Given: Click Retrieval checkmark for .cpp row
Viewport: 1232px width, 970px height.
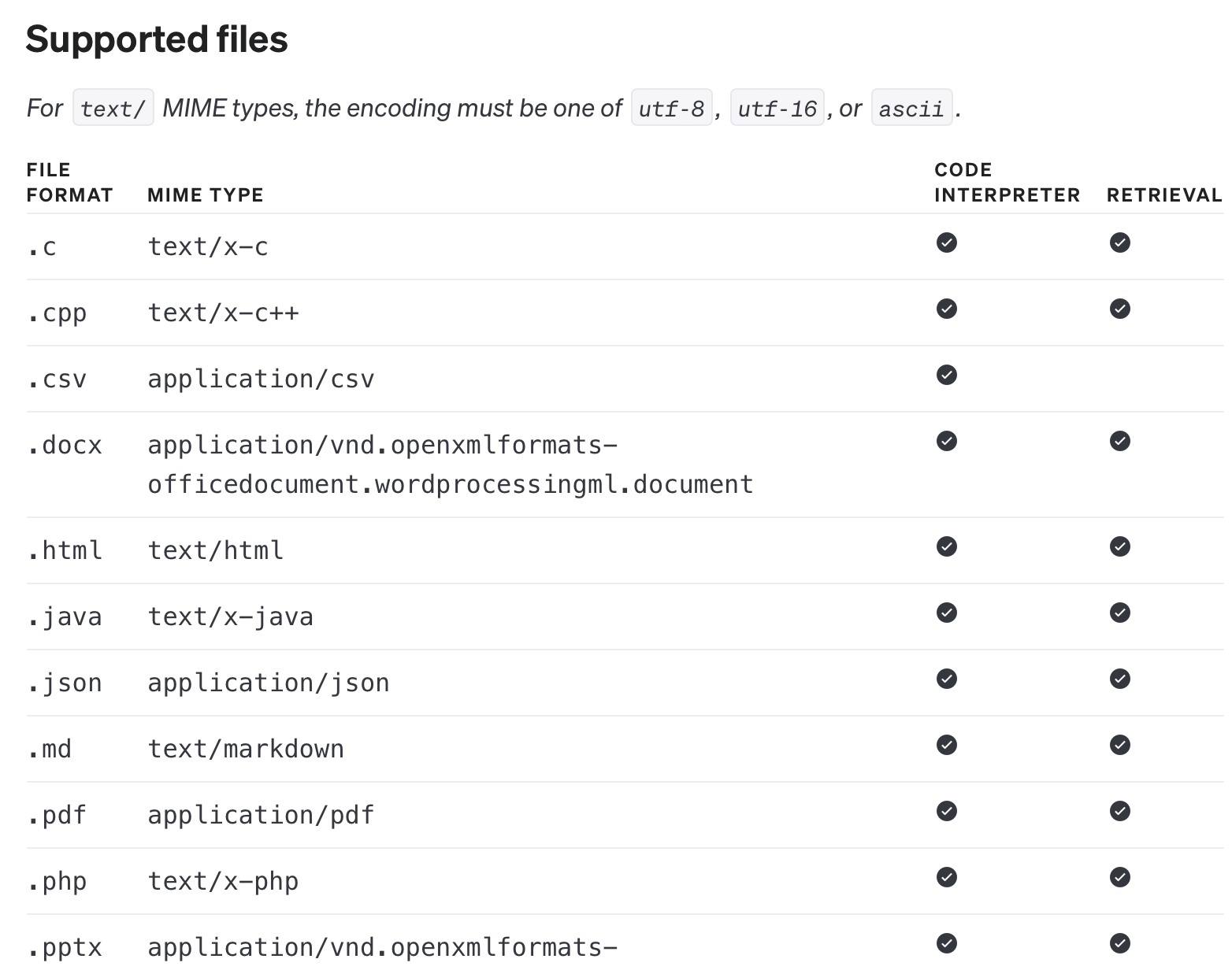Looking at the screenshot, I should 1119,309.
